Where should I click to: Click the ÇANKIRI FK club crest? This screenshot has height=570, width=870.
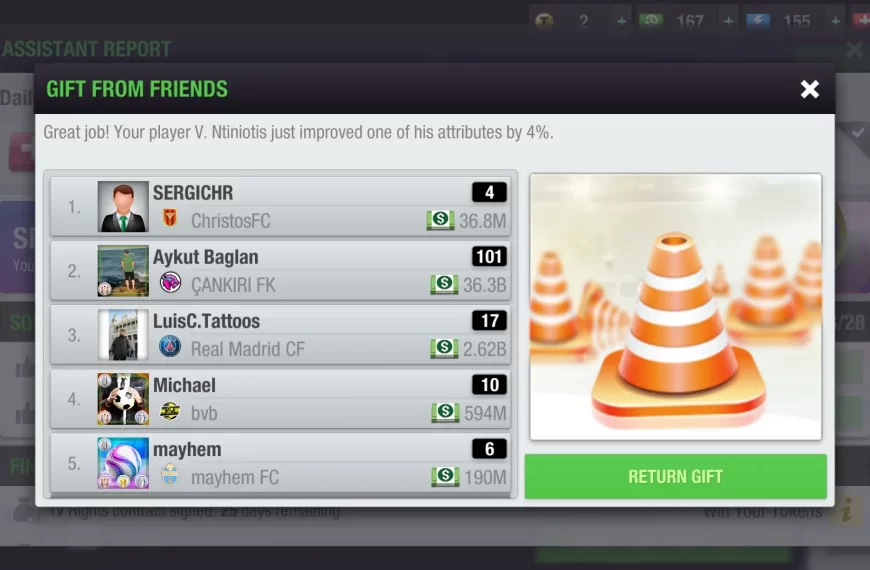coord(170,283)
